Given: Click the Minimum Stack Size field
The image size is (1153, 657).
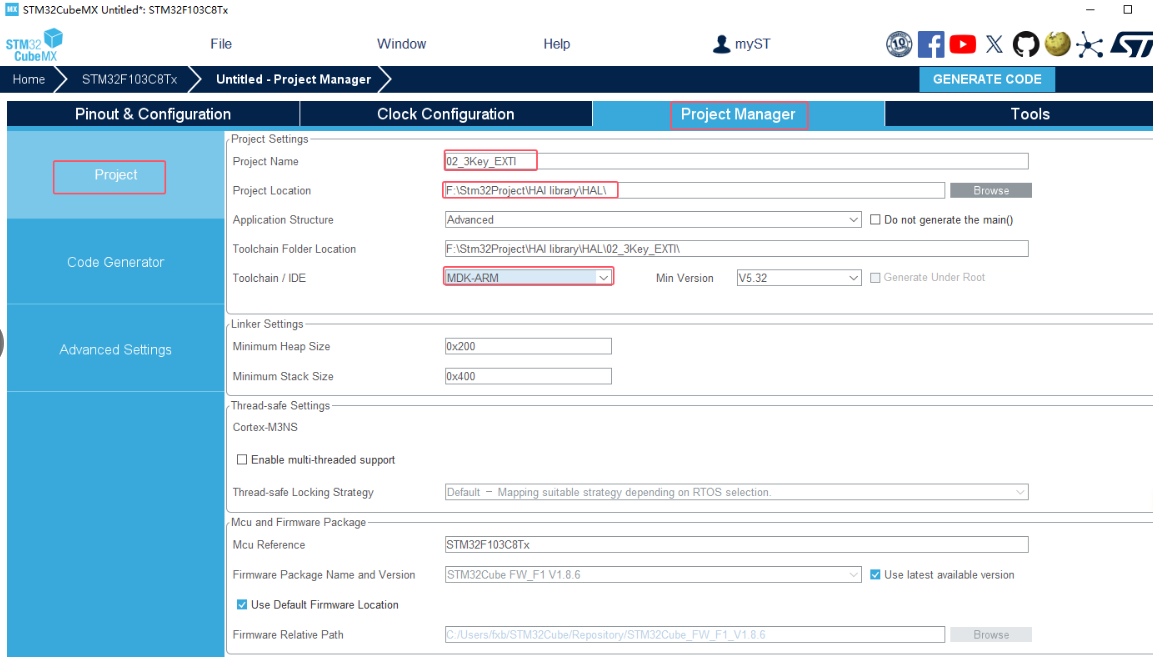Looking at the screenshot, I should [x=528, y=376].
